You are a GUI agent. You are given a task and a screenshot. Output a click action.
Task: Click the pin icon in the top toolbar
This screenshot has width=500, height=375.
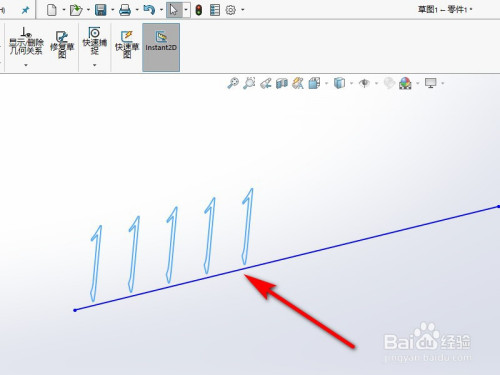25,10
